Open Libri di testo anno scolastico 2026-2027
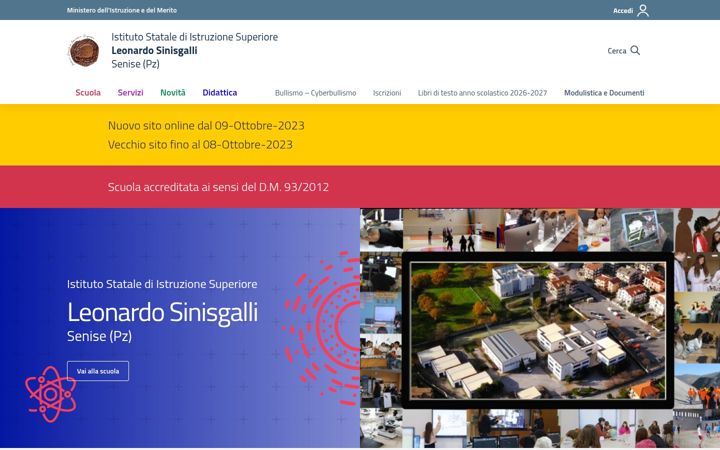This screenshot has height=450, width=720. [x=482, y=93]
